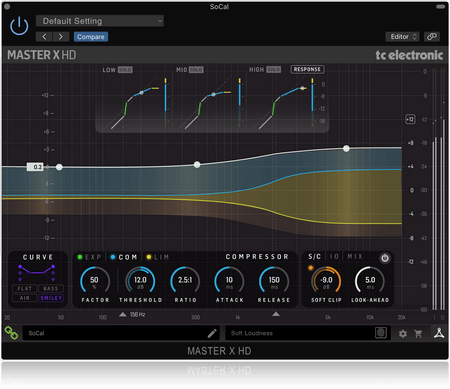This screenshot has height=389, width=450.
Task: Select the BASS curve preset
Action: pos(51,288)
